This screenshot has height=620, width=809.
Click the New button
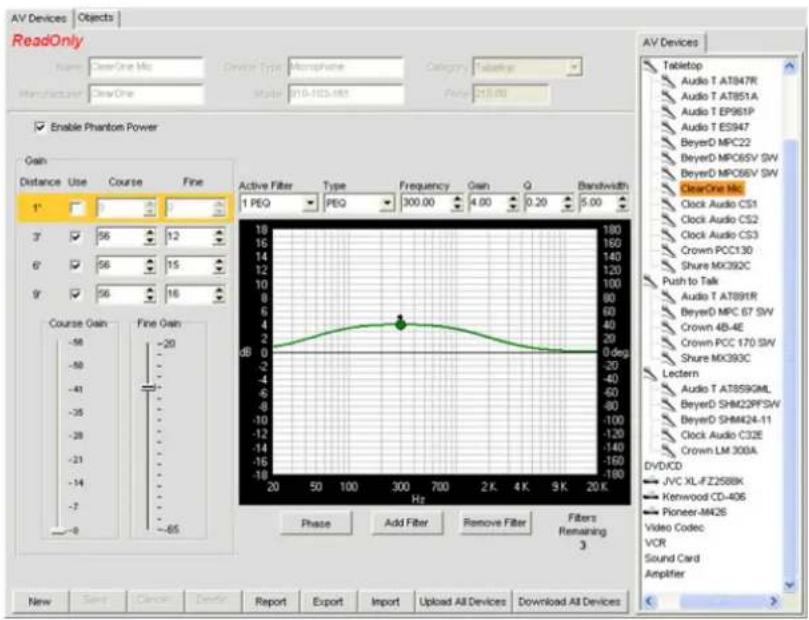pos(39,601)
